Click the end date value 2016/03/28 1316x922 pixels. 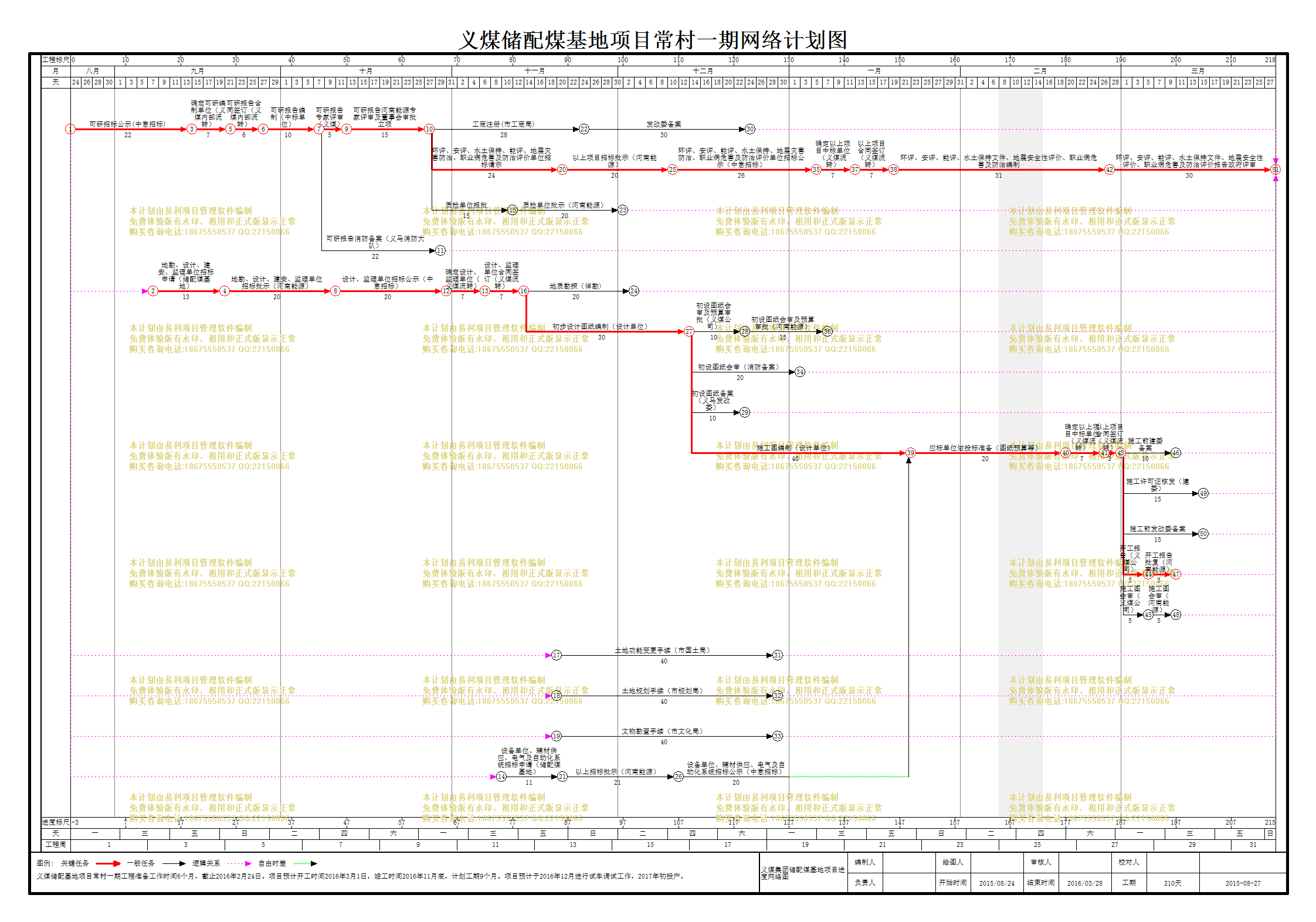[1084, 883]
